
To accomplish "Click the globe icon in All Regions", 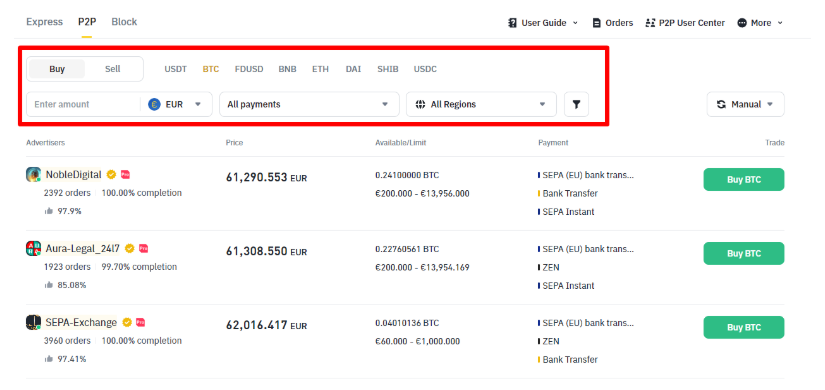I will point(420,104).
